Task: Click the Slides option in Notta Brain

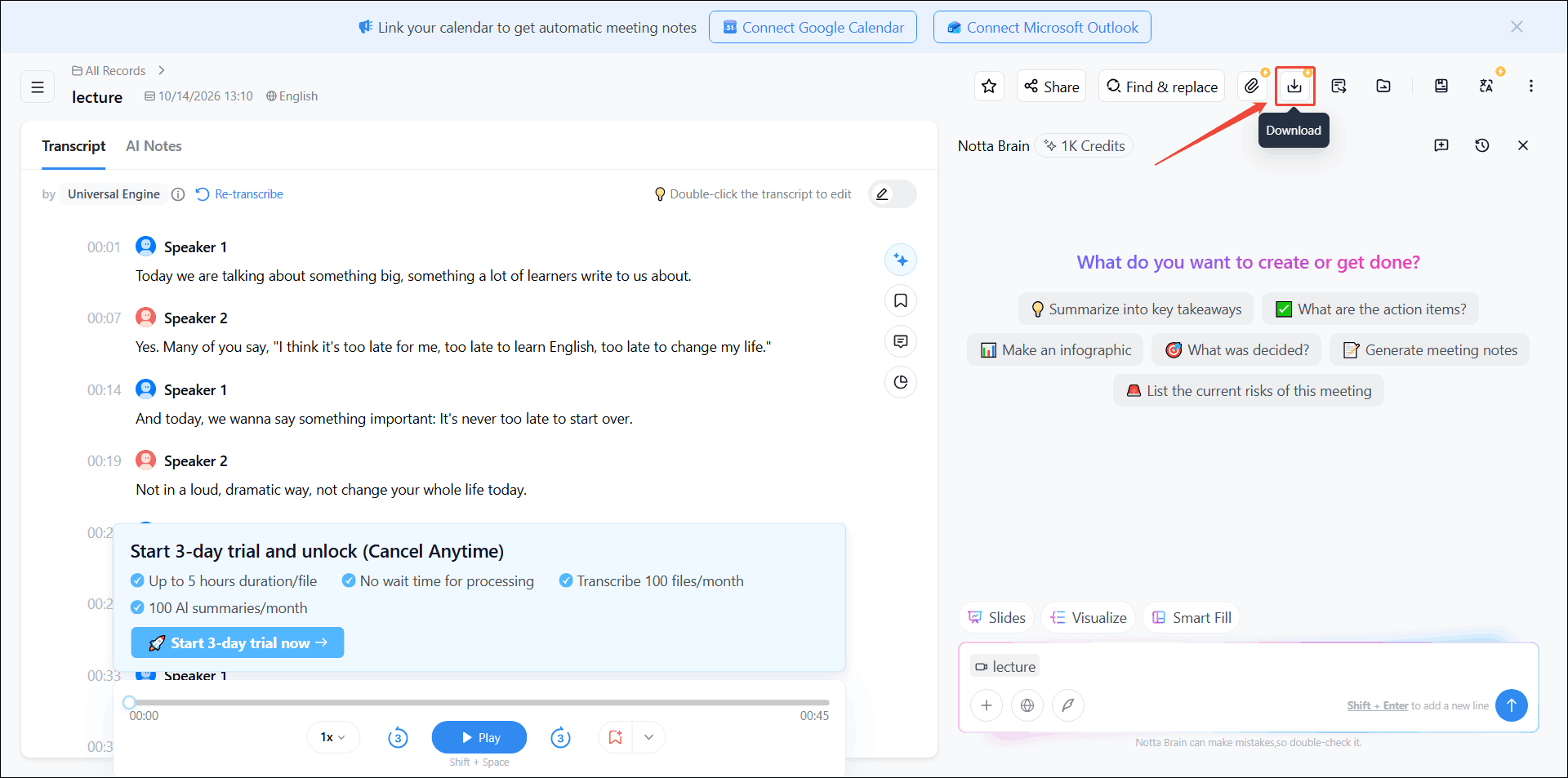Action: pyautogui.click(x=996, y=618)
